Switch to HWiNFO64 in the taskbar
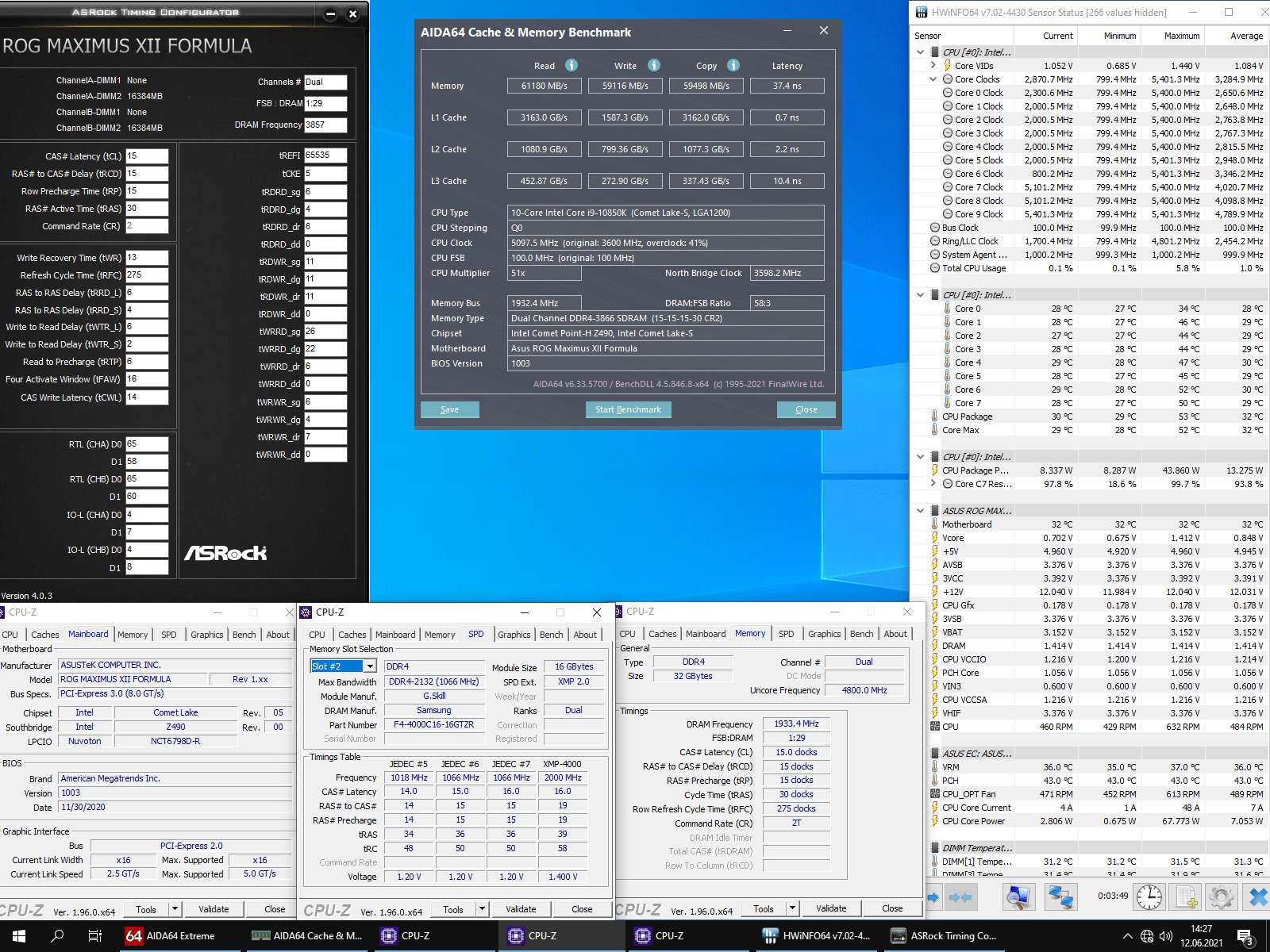This screenshot has height=952, width=1270. click(x=816, y=936)
